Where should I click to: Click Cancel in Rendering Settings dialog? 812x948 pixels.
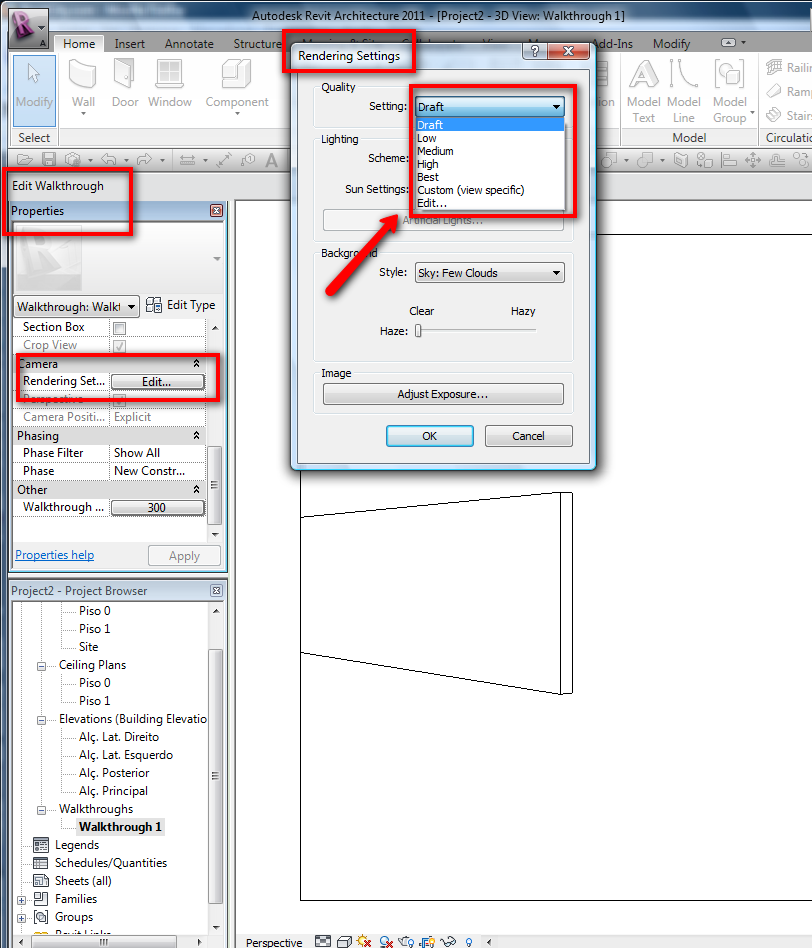(x=528, y=436)
